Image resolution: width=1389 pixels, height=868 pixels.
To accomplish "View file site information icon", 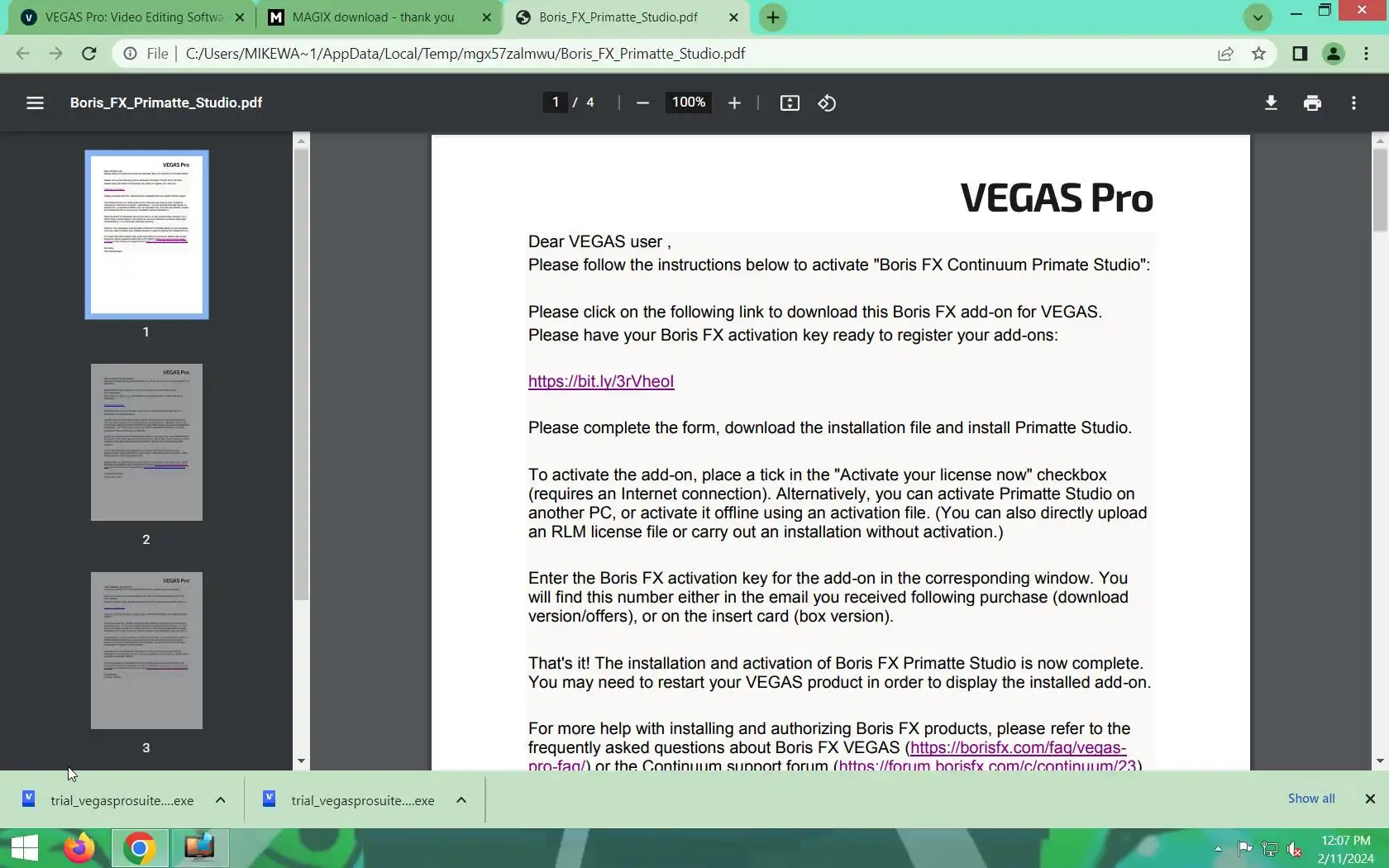I will [x=130, y=54].
